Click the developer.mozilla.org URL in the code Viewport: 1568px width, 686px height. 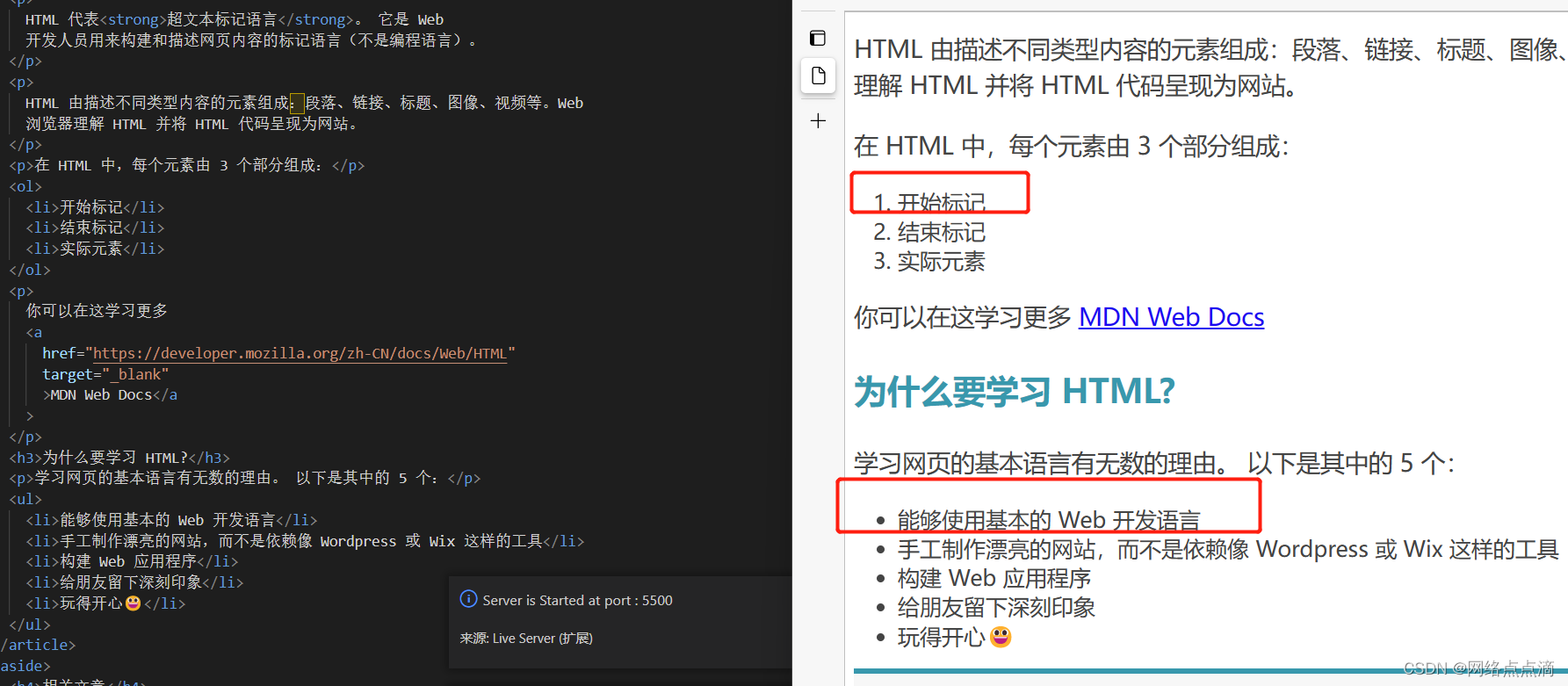300,353
